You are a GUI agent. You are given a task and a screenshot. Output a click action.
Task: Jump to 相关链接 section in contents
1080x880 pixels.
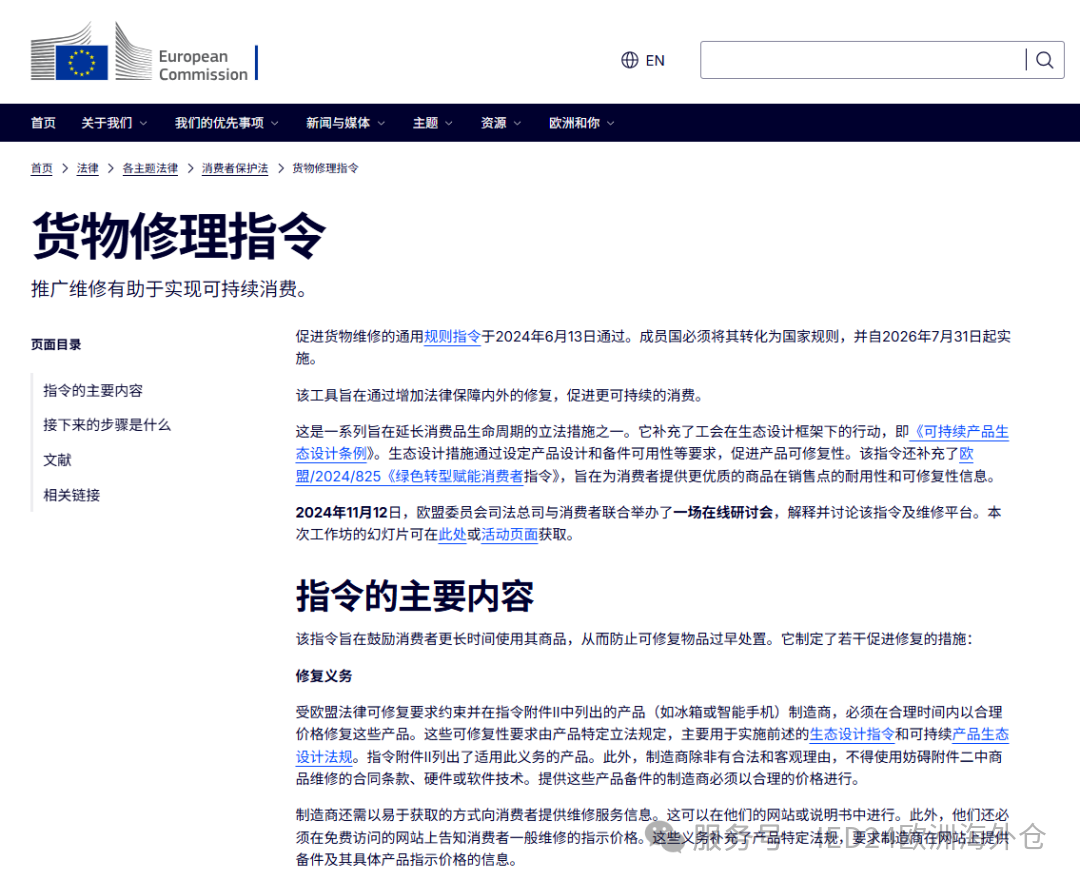(72, 495)
